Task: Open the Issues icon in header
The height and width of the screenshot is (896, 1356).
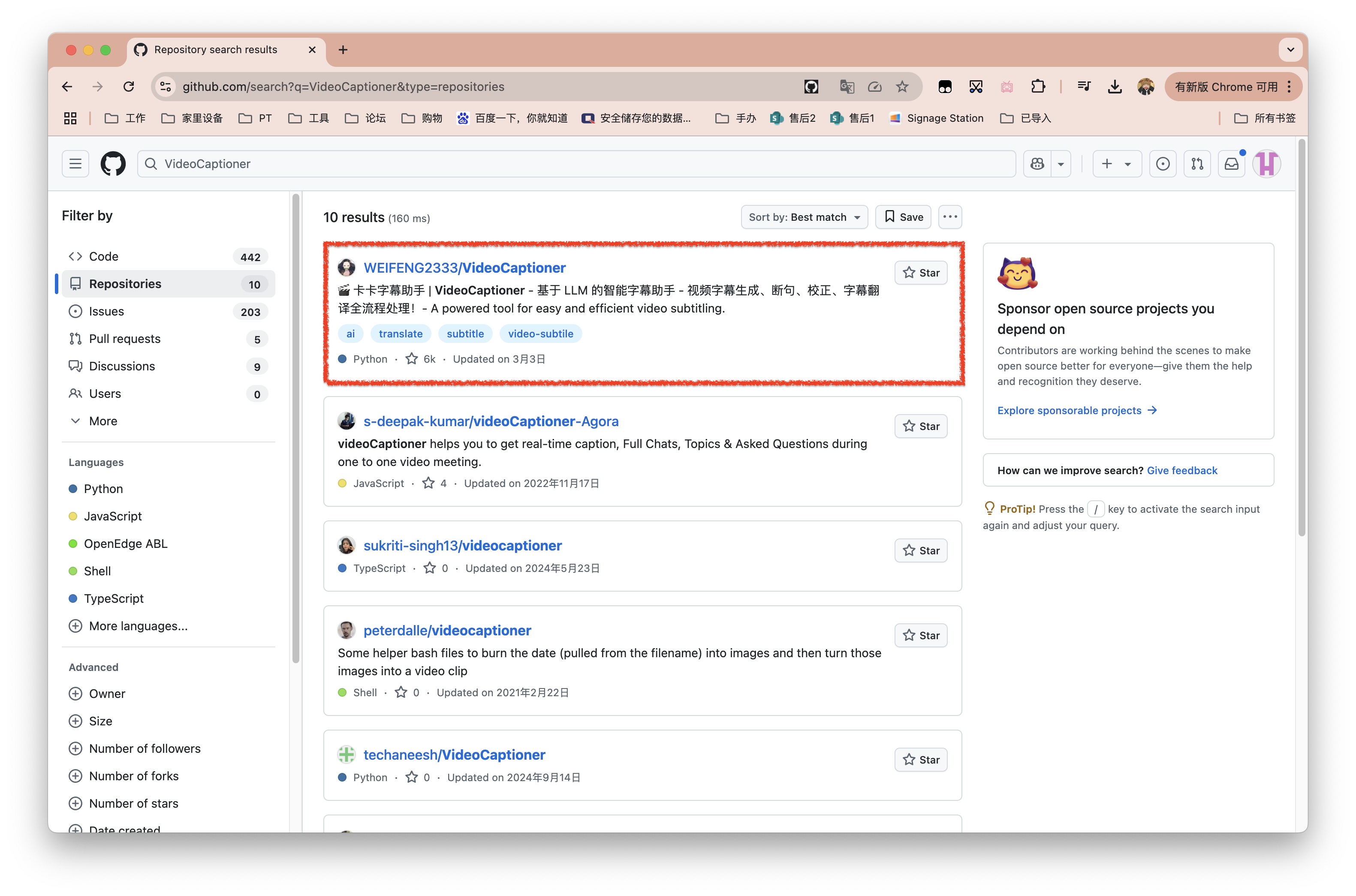Action: (x=1162, y=164)
